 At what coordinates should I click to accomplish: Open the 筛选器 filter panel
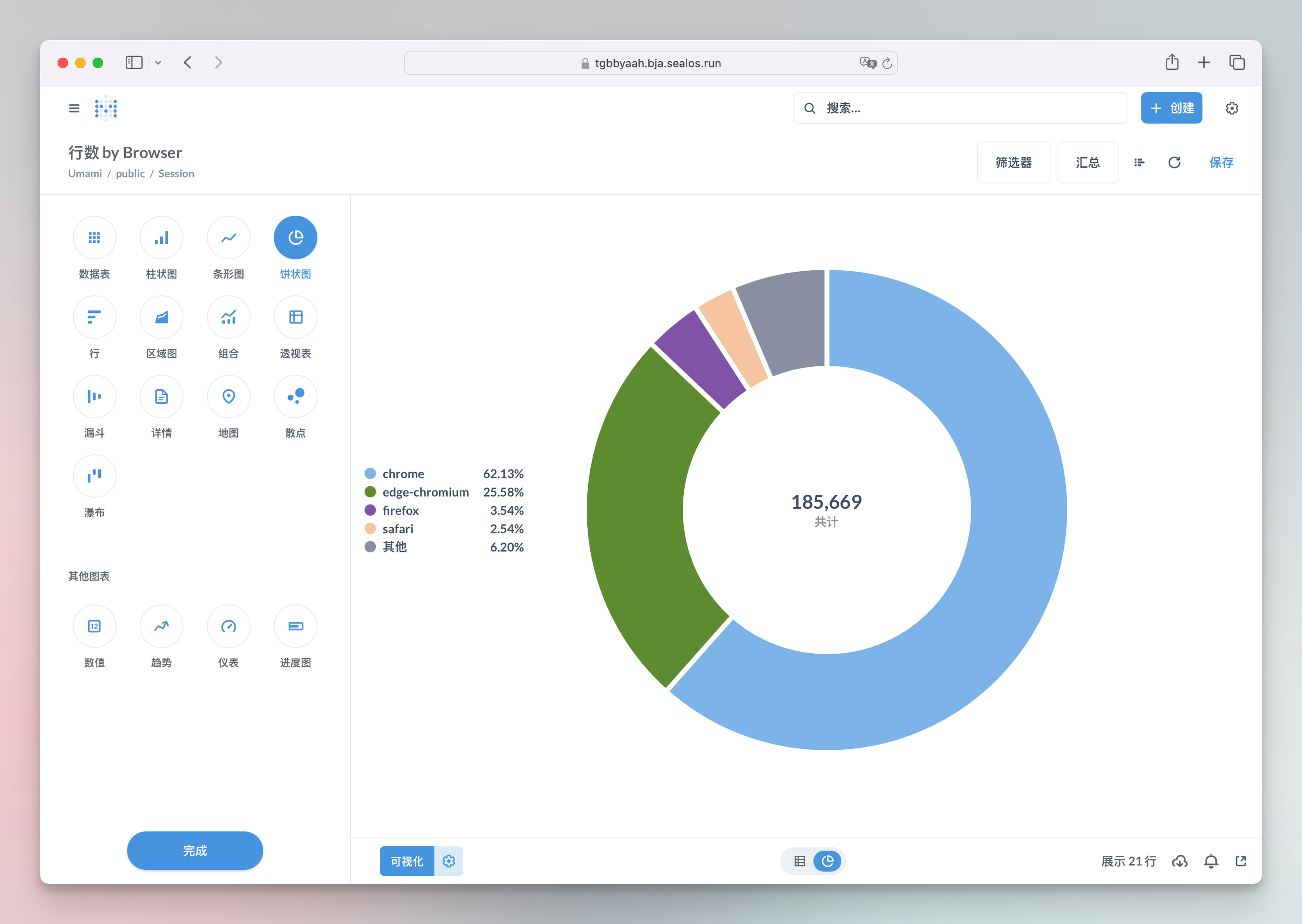1013,163
